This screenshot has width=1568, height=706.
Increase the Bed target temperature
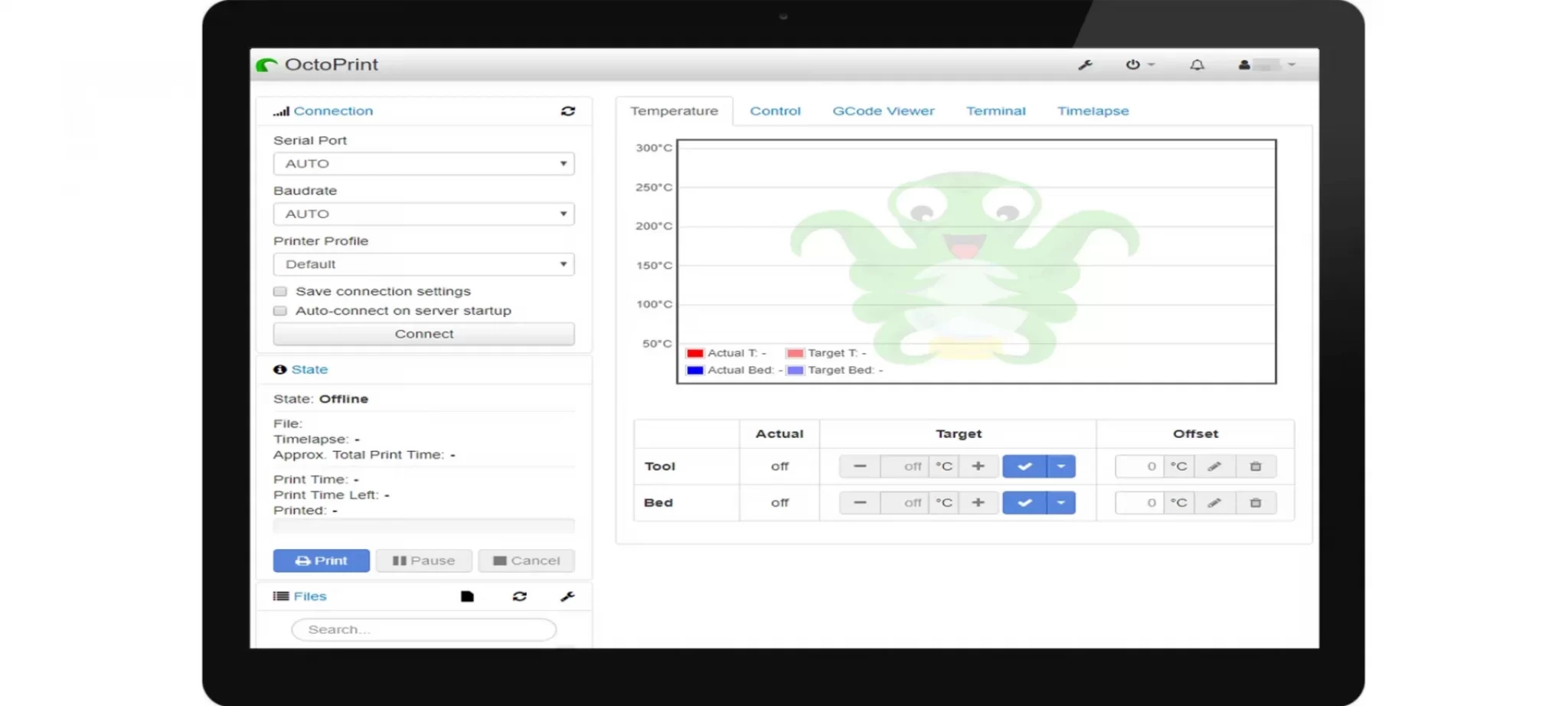[978, 503]
